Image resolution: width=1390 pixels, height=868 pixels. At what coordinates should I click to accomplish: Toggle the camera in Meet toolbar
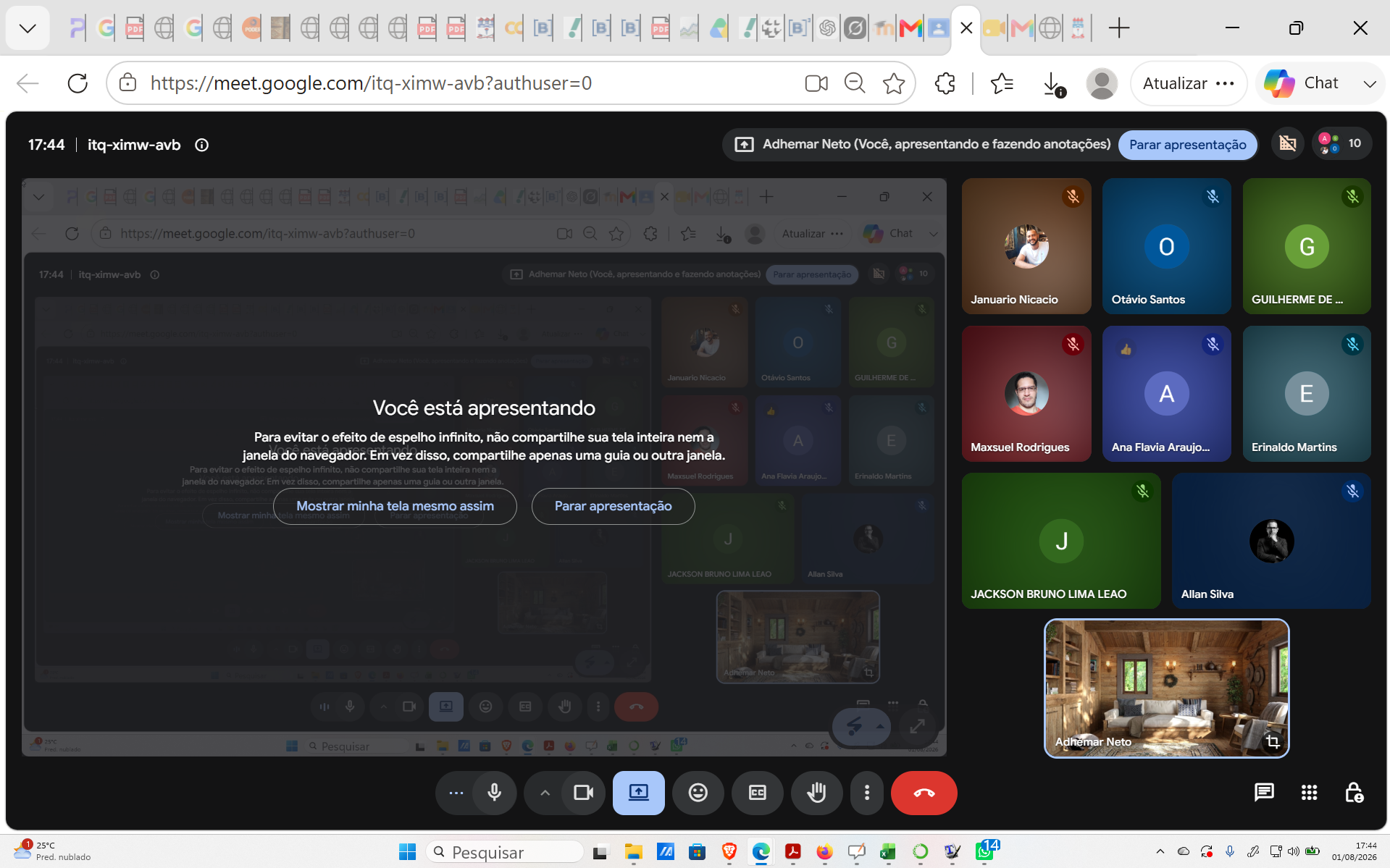[x=583, y=793]
